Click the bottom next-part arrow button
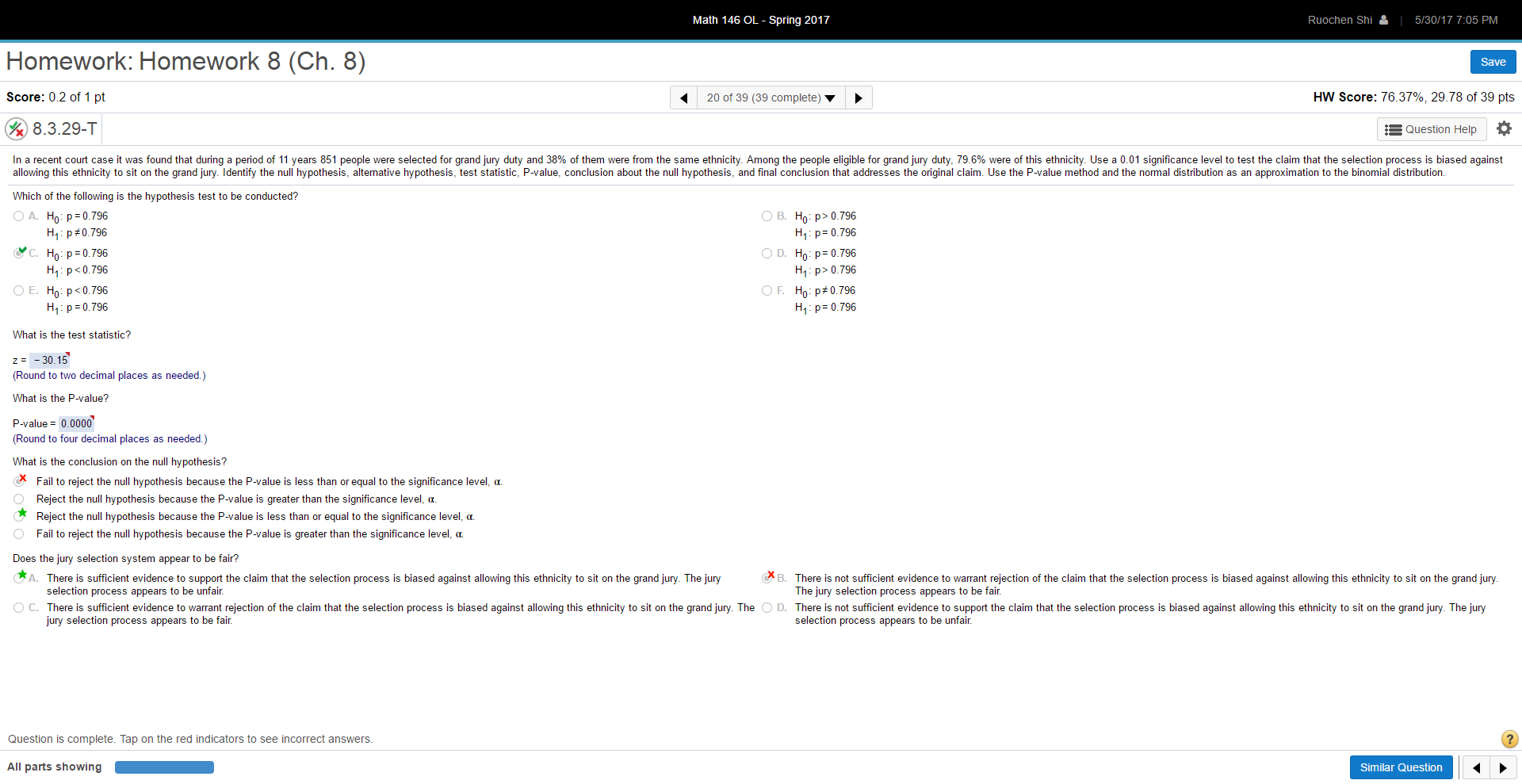Viewport: 1522px width, 784px height. tap(1503, 767)
